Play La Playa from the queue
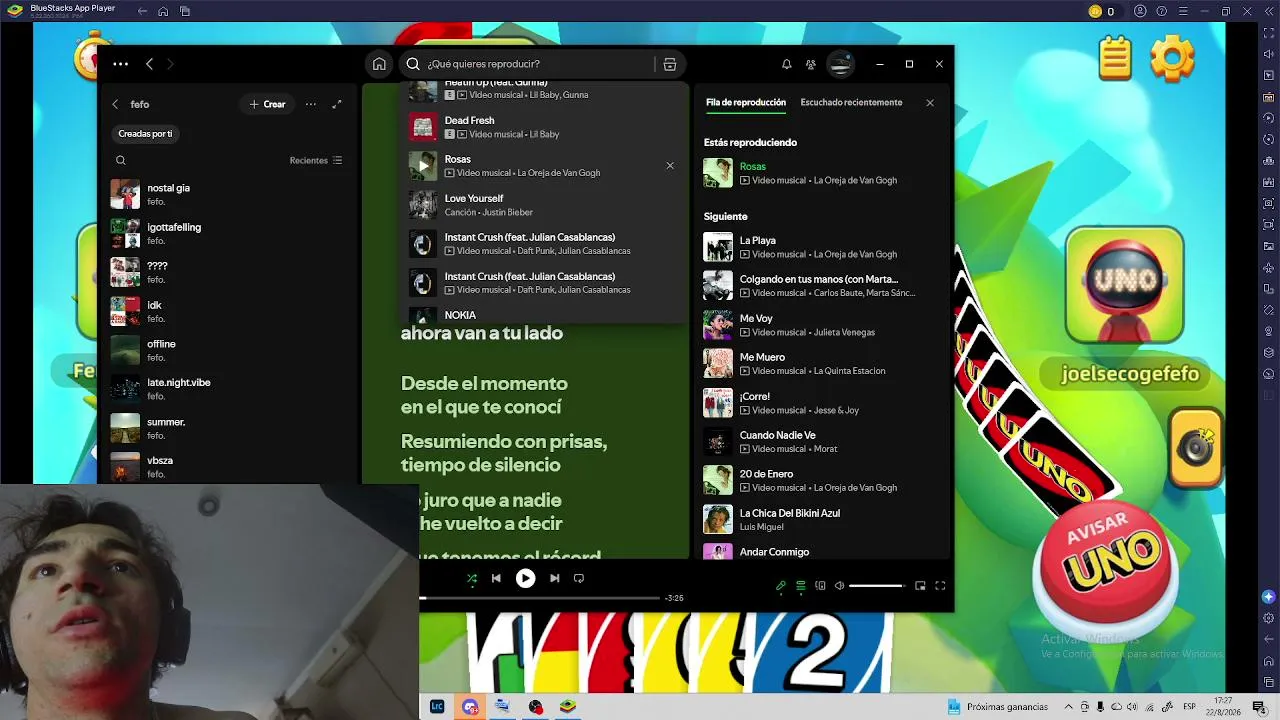This screenshot has height=720, width=1280. click(x=820, y=247)
